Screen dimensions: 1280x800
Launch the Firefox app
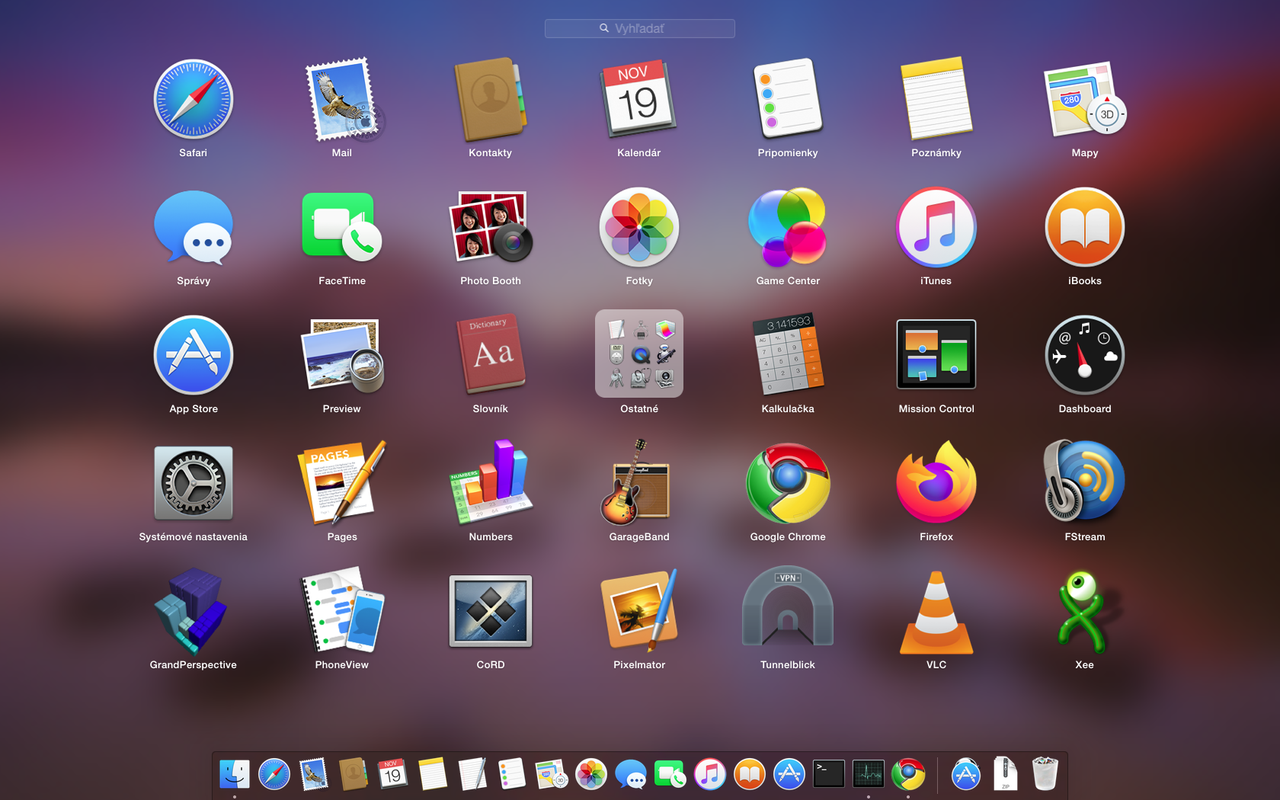click(936, 483)
